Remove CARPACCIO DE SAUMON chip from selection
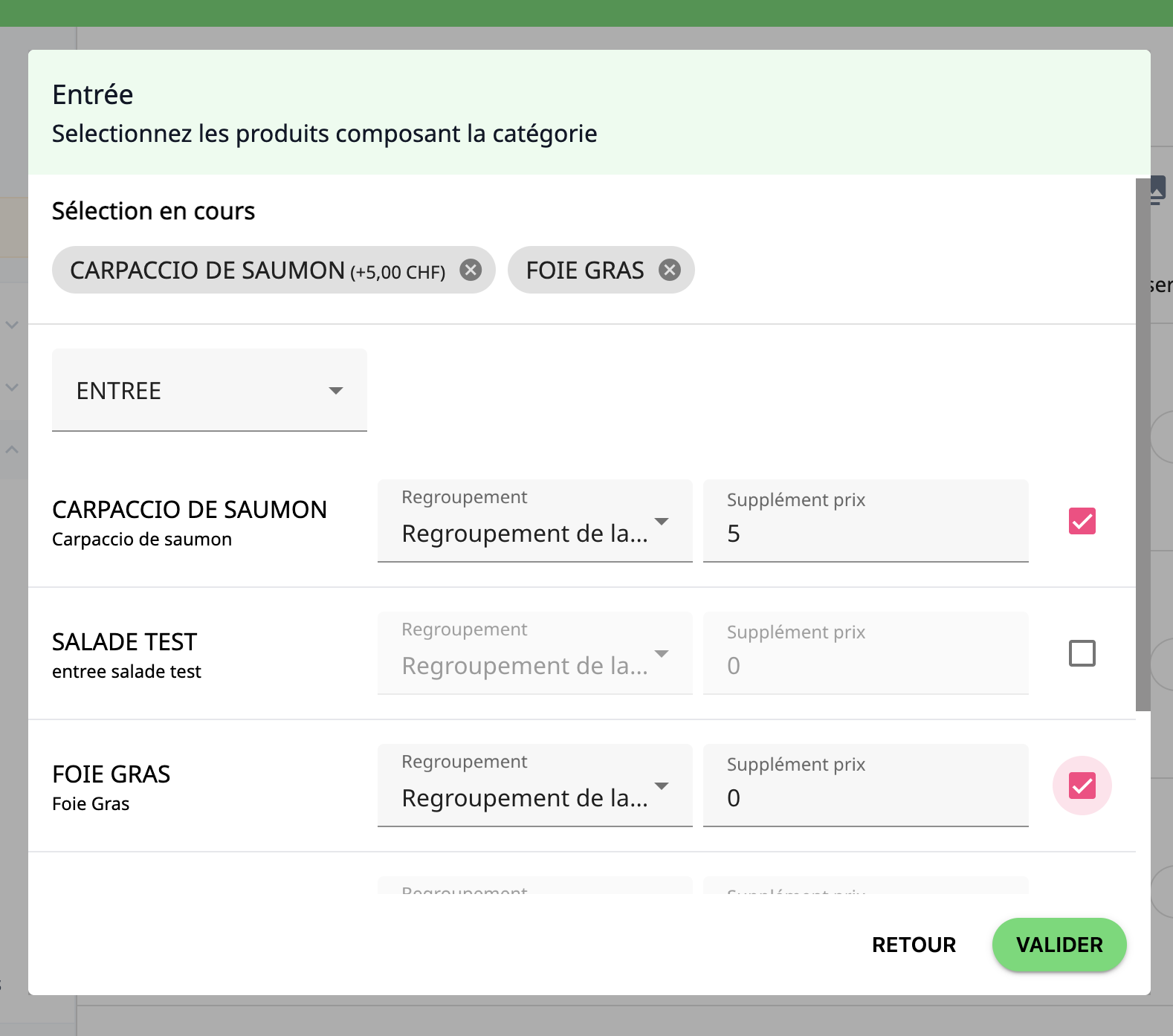The height and width of the screenshot is (1036, 1173). (x=470, y=270)
